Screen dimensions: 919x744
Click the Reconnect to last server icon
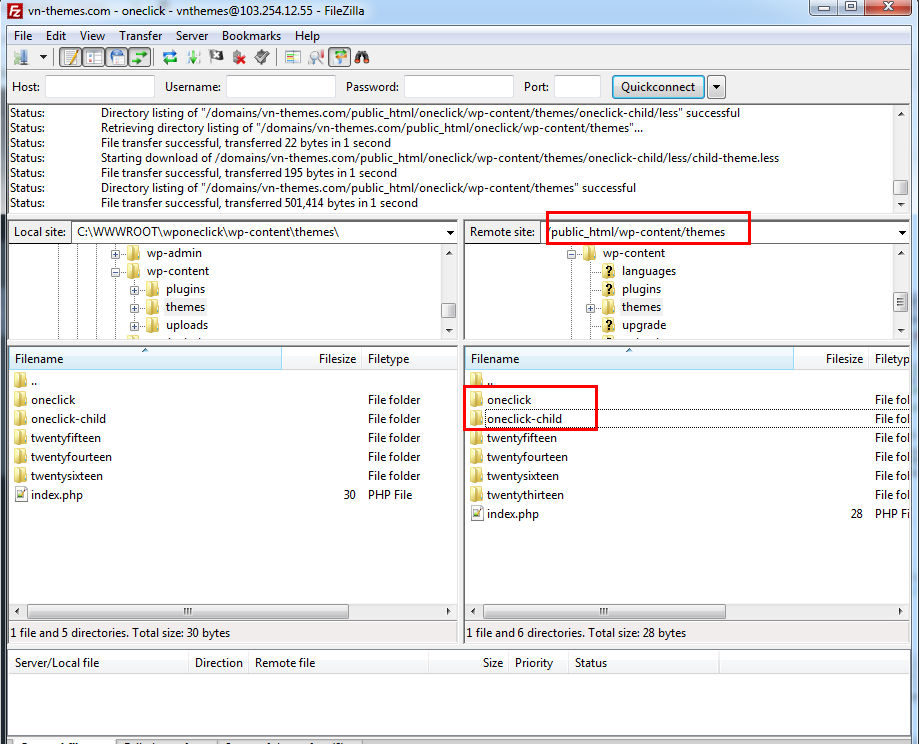pos(261,57)
